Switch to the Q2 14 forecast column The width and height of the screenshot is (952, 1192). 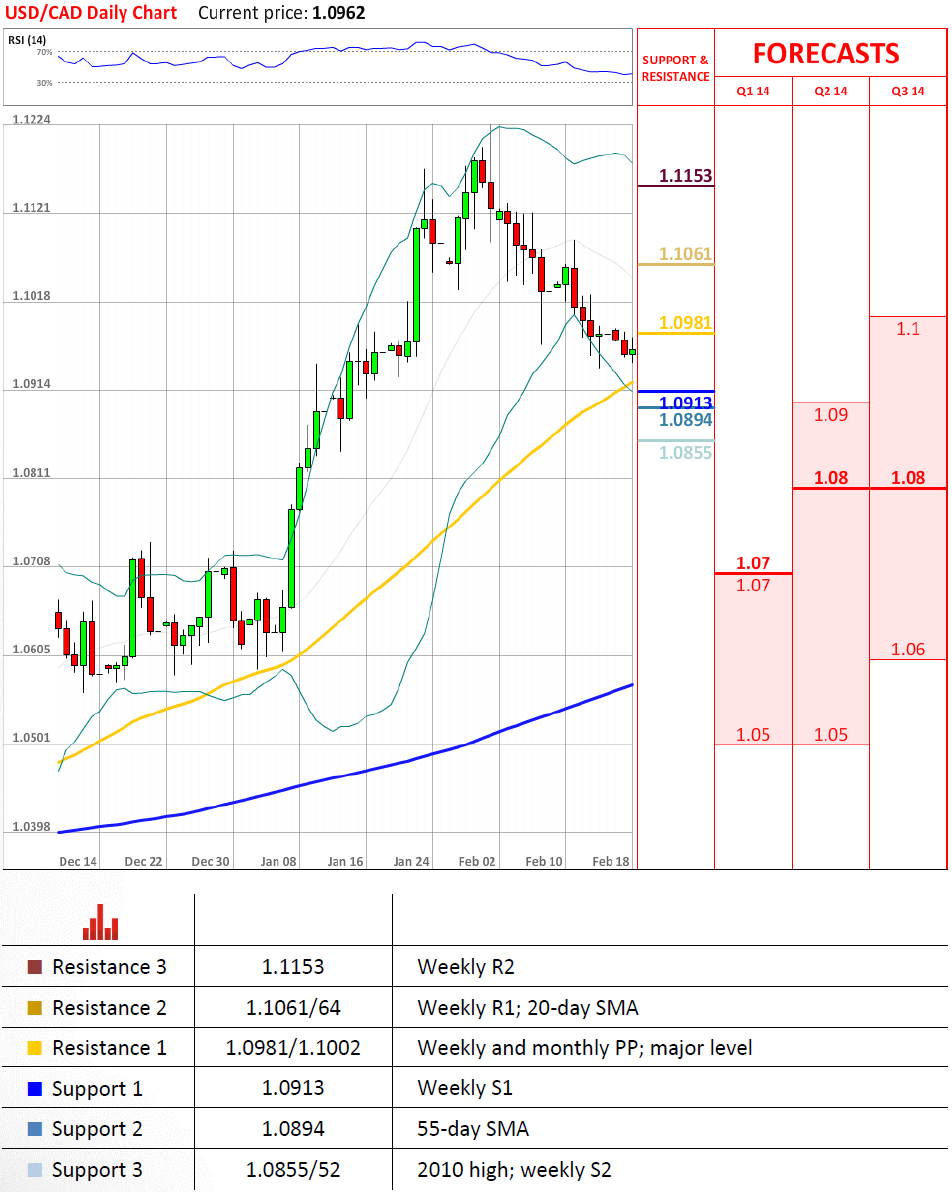click(830, 91)
